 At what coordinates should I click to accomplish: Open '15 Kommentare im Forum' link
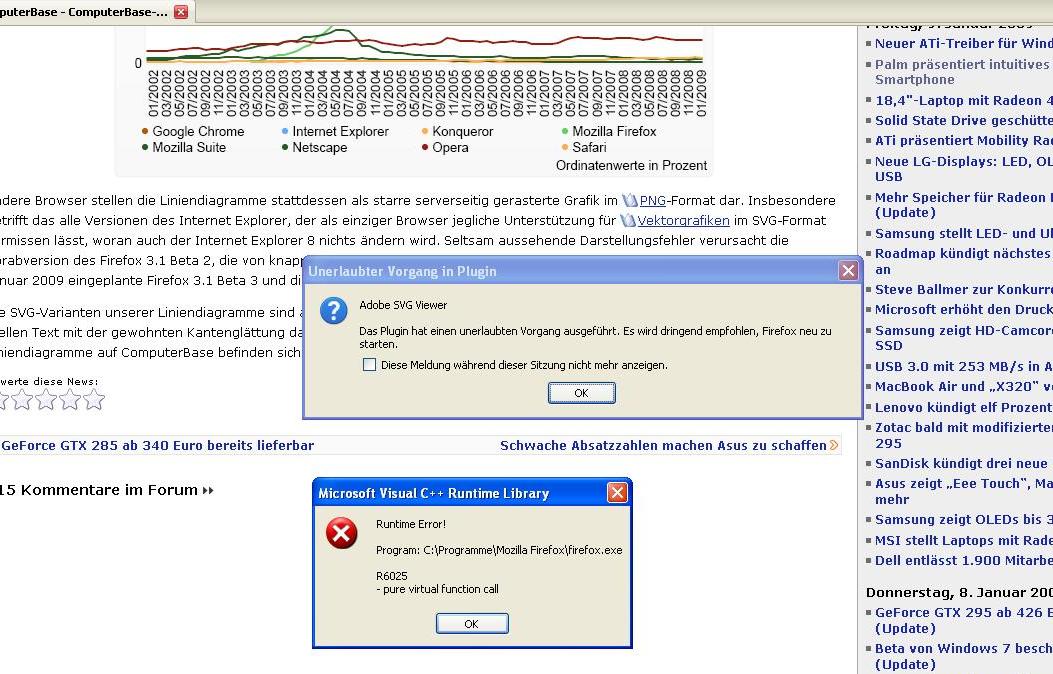pos(99,490)
